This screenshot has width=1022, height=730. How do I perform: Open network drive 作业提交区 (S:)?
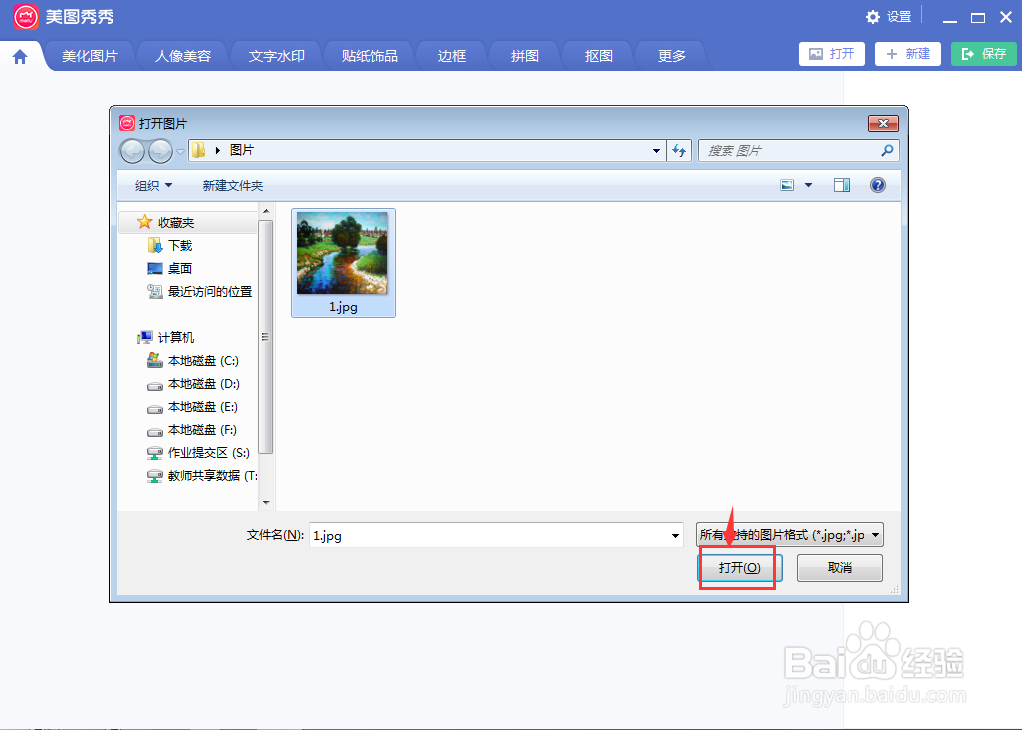click(198, 453)
